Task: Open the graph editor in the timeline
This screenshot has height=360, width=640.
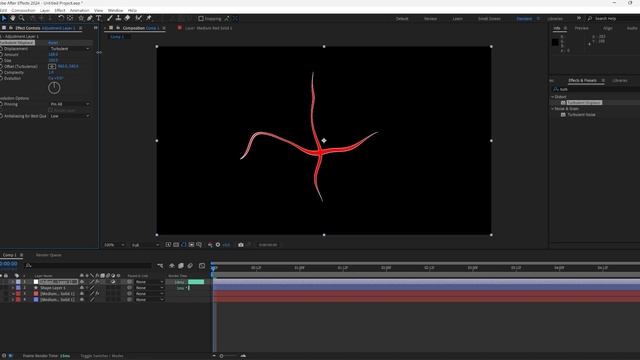Action: tap(202, 266)
